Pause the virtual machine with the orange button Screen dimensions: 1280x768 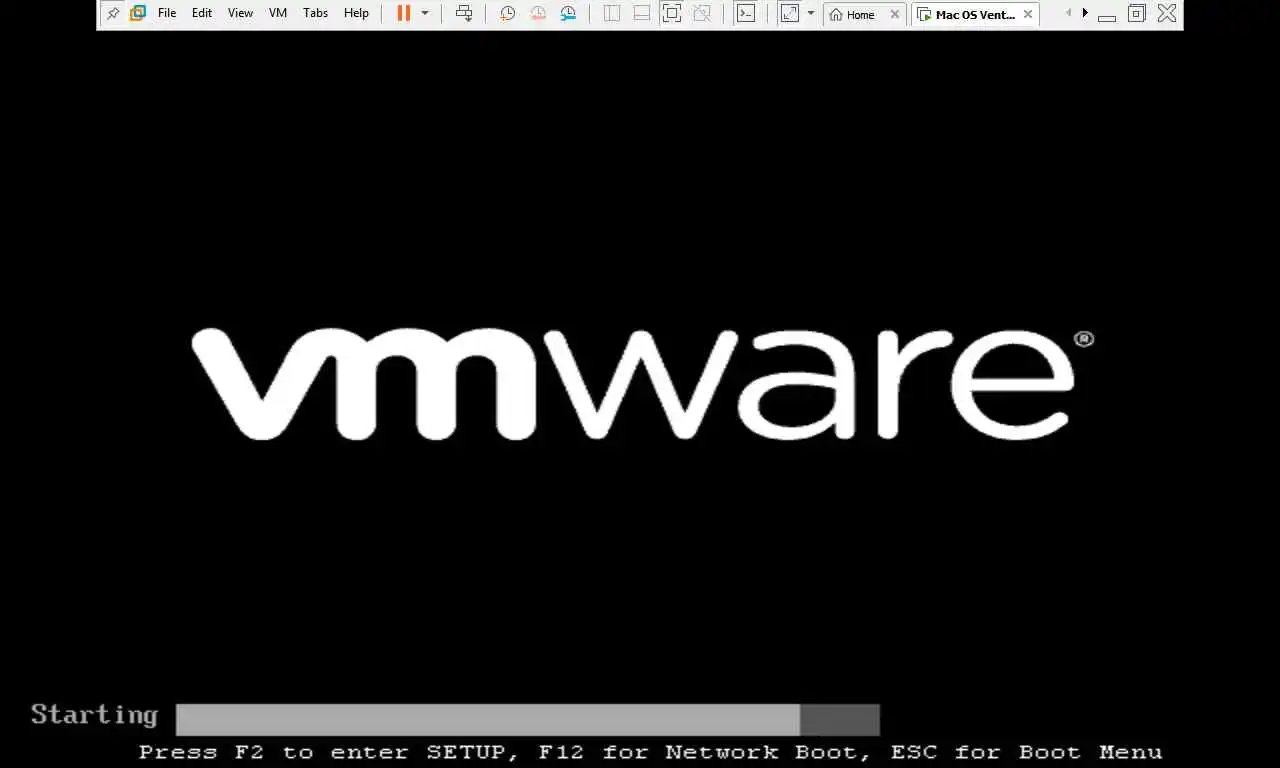point(404,14)
